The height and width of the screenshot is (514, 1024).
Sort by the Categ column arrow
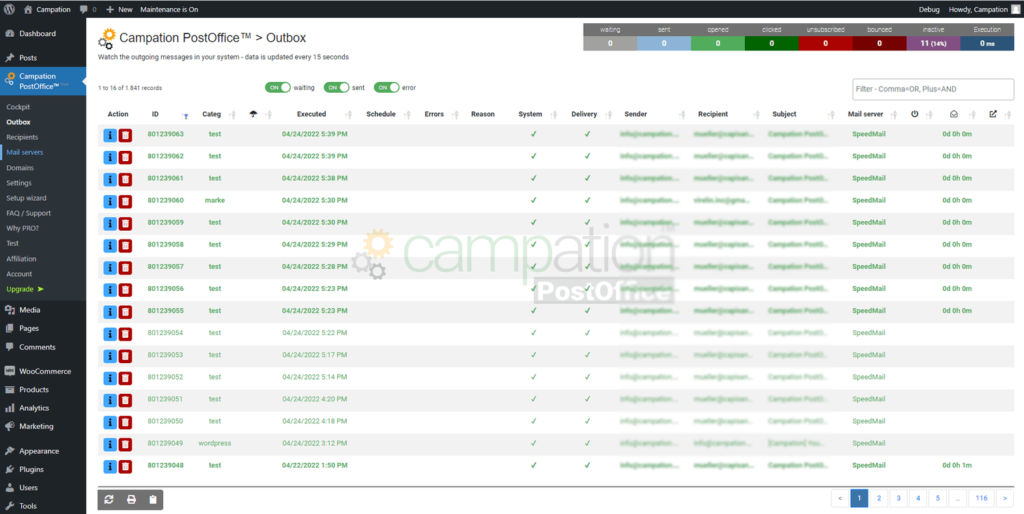coord(232,115)
